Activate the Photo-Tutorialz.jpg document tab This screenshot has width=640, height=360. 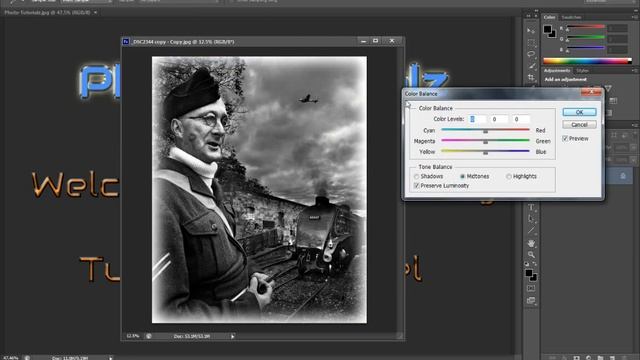47,13
